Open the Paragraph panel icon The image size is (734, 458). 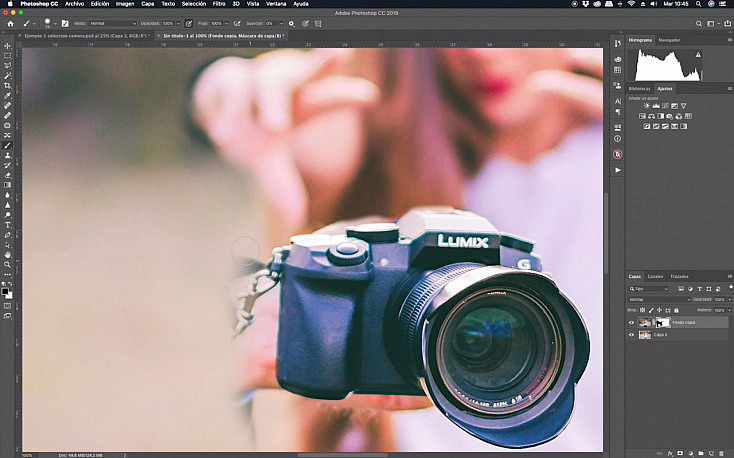pos(617,112)
